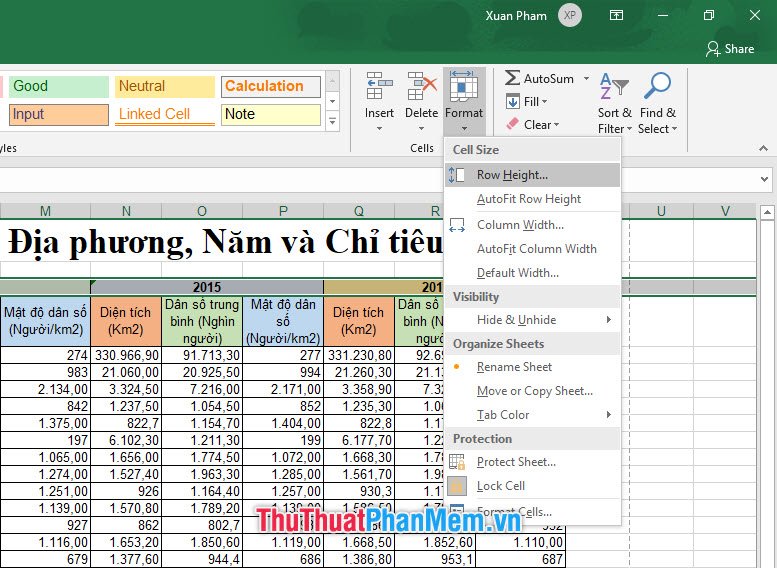Expand the formula bar

pos(764,179)
